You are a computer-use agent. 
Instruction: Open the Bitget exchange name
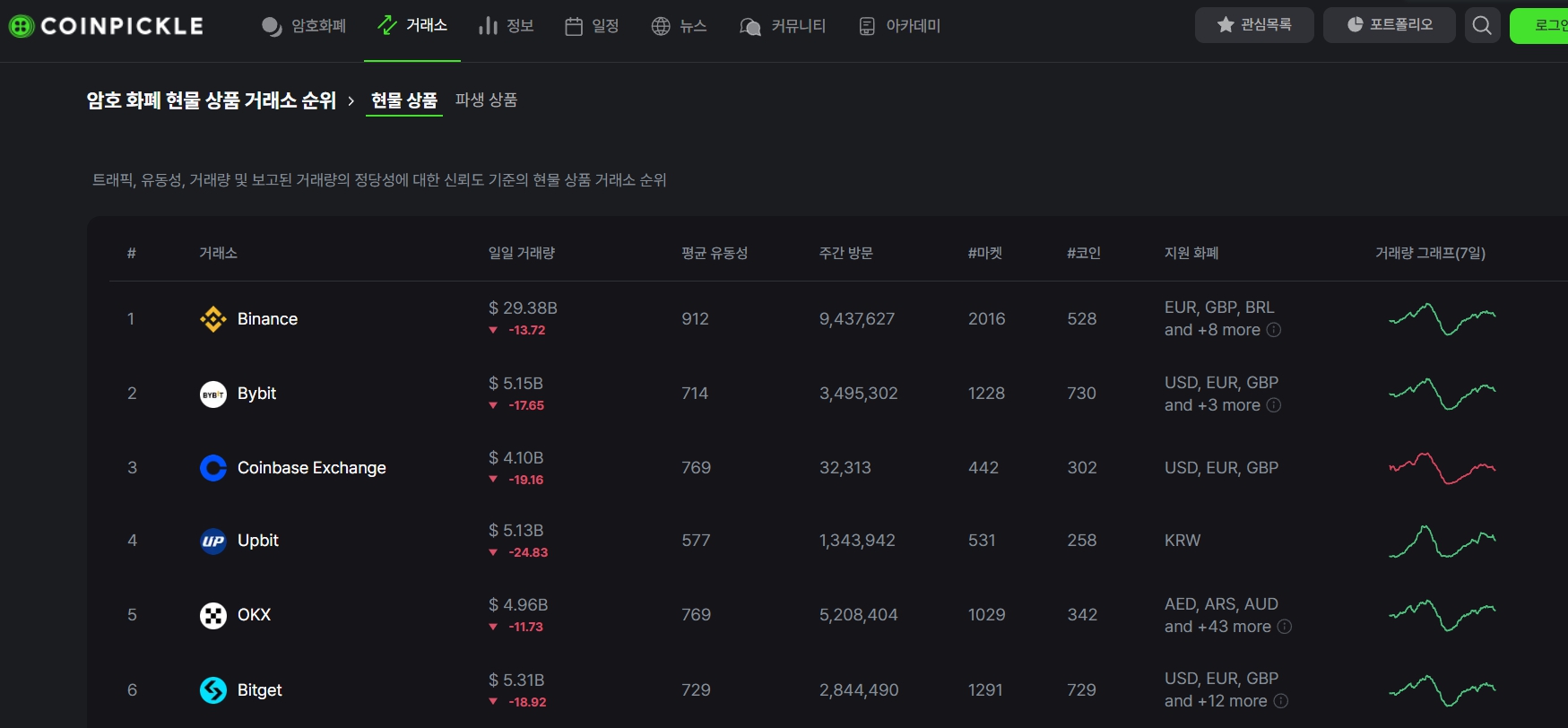(260, 690)
